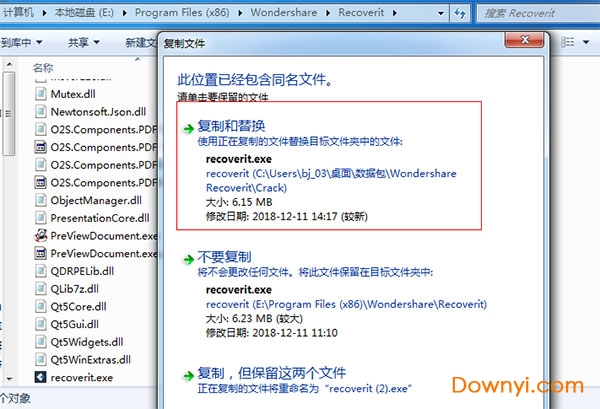Click the file list scrollbar thumb
Screen dimensions: 600x409
pos(9,114)
